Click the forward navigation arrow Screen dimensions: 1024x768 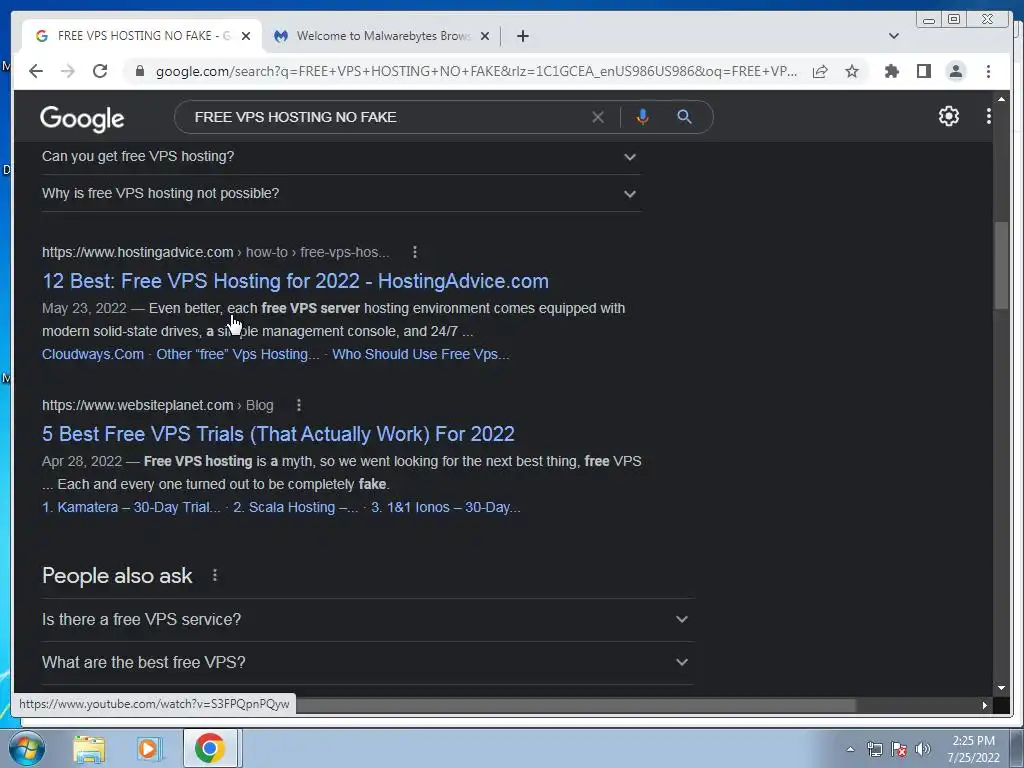click(68, 71)
